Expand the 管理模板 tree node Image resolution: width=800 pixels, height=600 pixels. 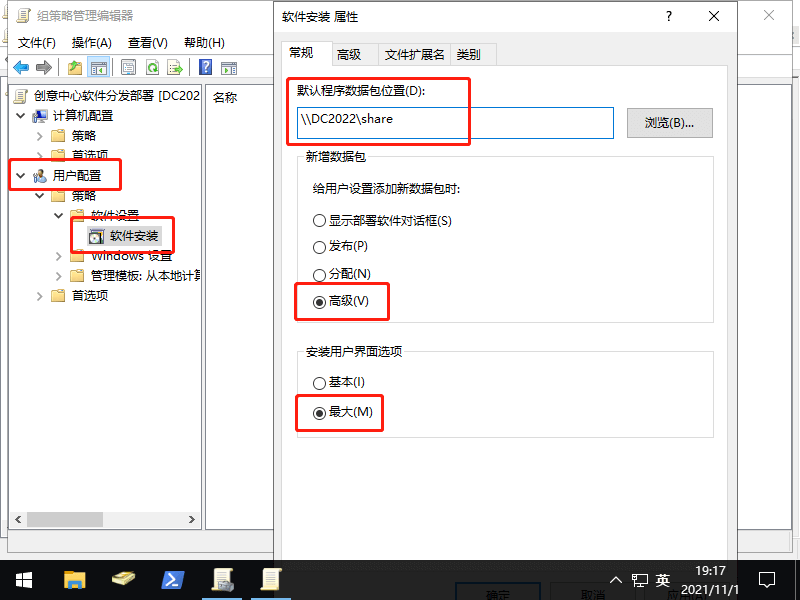click(59, 276)
